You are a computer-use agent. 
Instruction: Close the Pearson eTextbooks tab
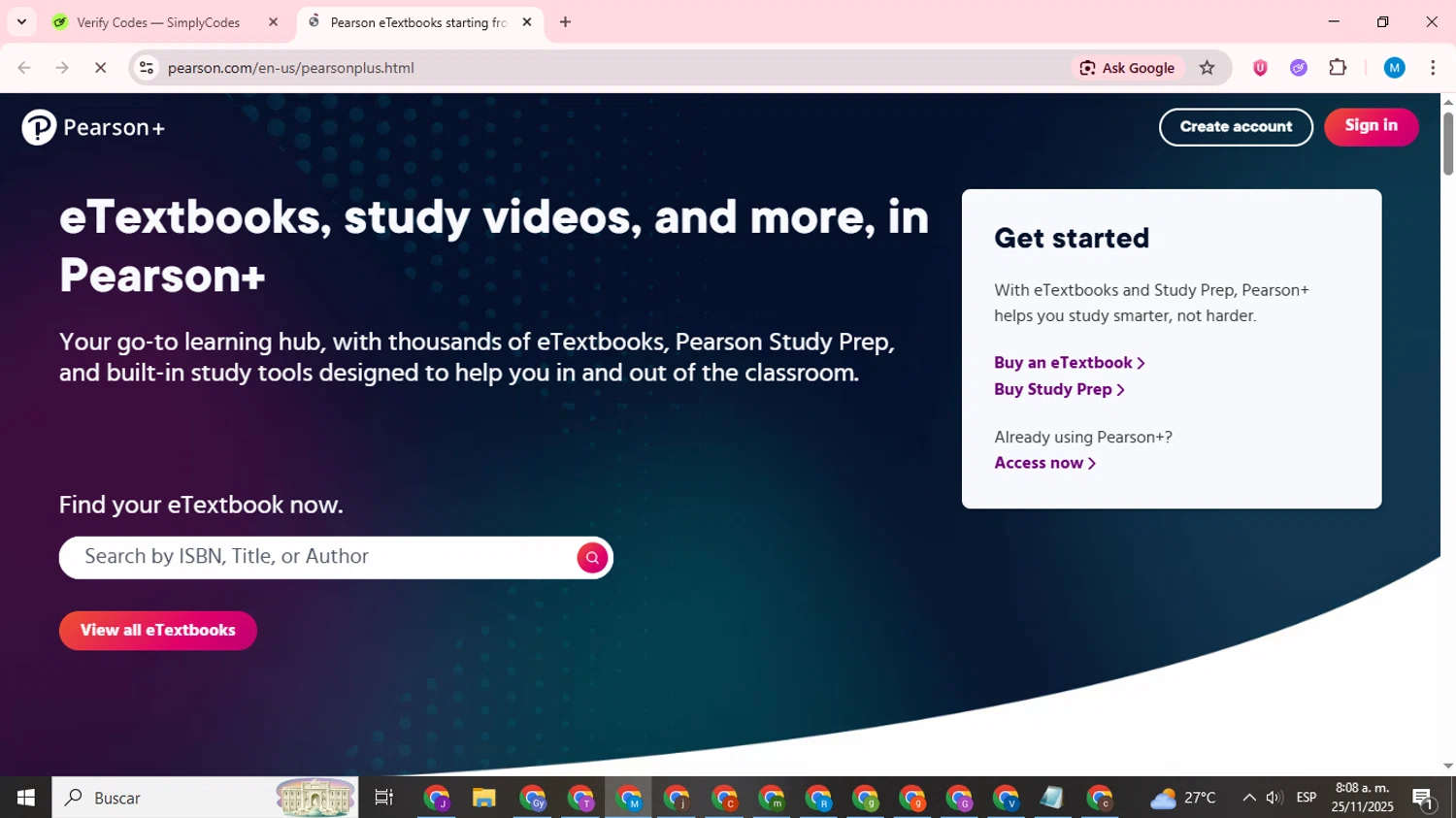527,22
